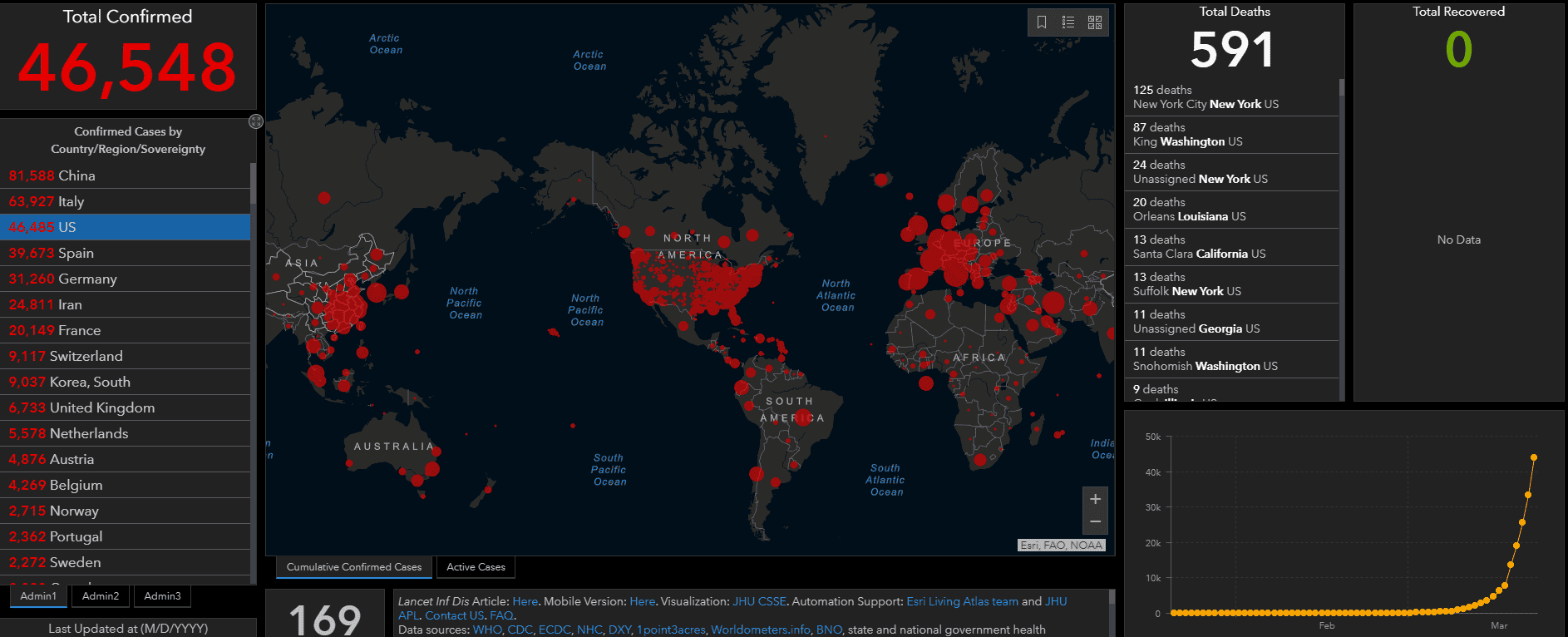Screen dimensions: 1568x637
Task: Select Korea, South row in list
Action: pyautogui.click(x=125, y=382)
